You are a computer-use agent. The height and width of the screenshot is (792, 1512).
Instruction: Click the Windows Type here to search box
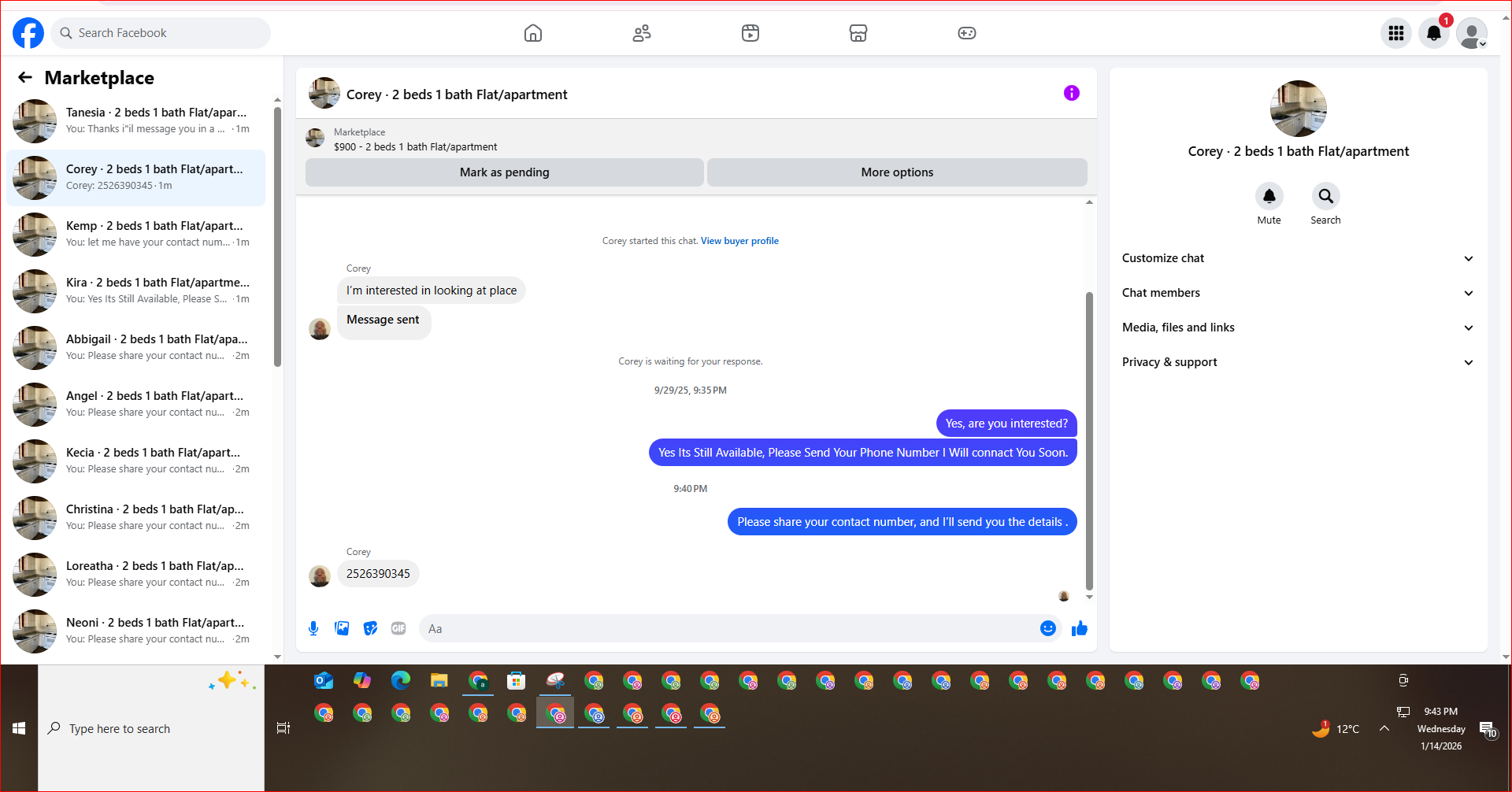click(151, 729)
